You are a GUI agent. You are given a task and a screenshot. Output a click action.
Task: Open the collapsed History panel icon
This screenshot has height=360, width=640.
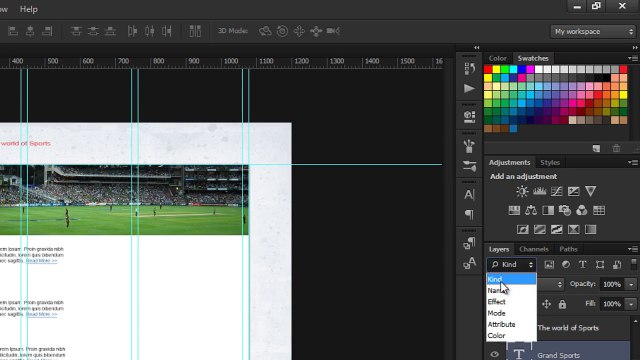pos(469,68)
